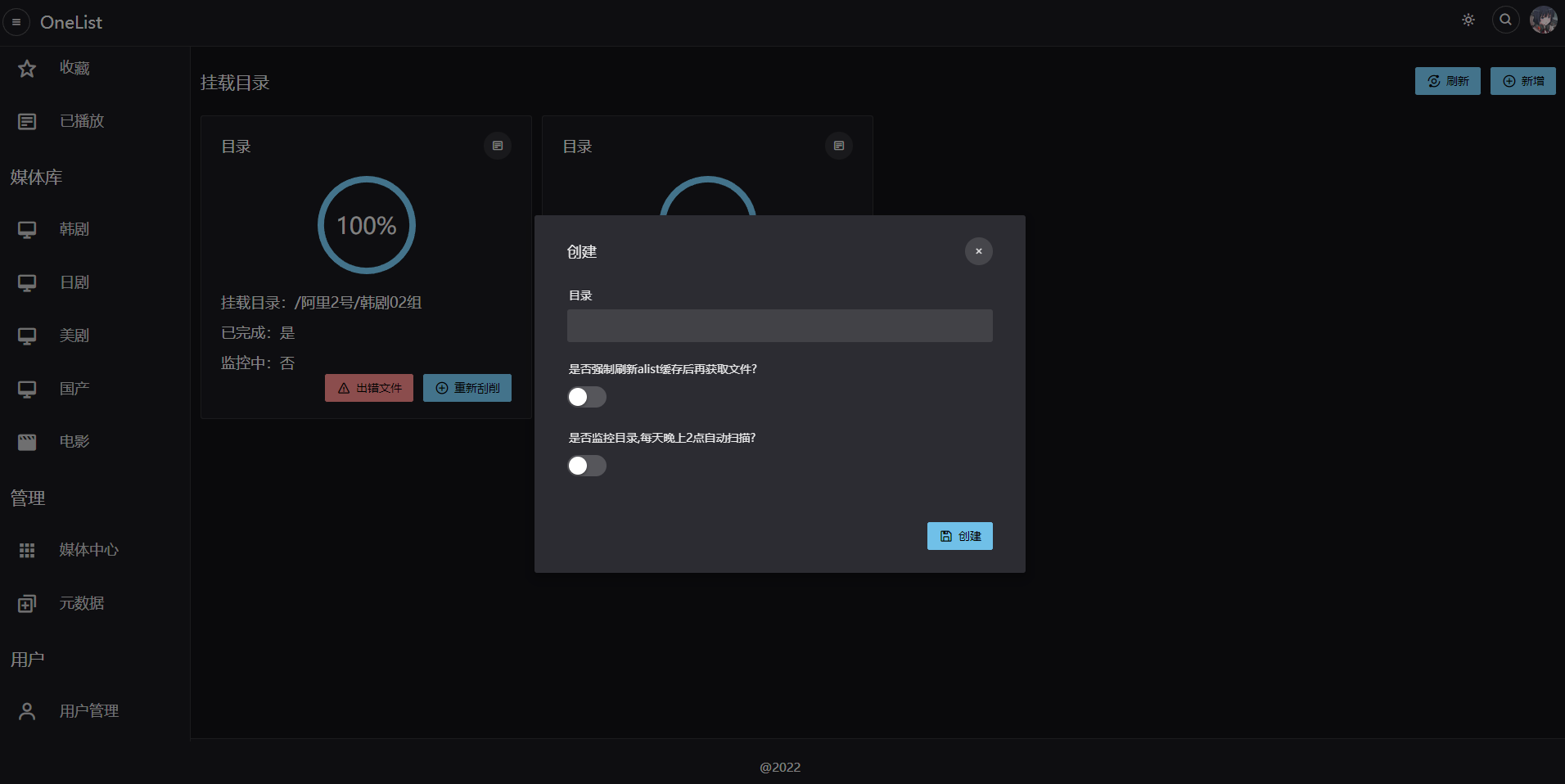Image resolution: width=1565 pixels, height=784 pixels.
Task: Open the user avatar menu
Action: click(1544, 20)
